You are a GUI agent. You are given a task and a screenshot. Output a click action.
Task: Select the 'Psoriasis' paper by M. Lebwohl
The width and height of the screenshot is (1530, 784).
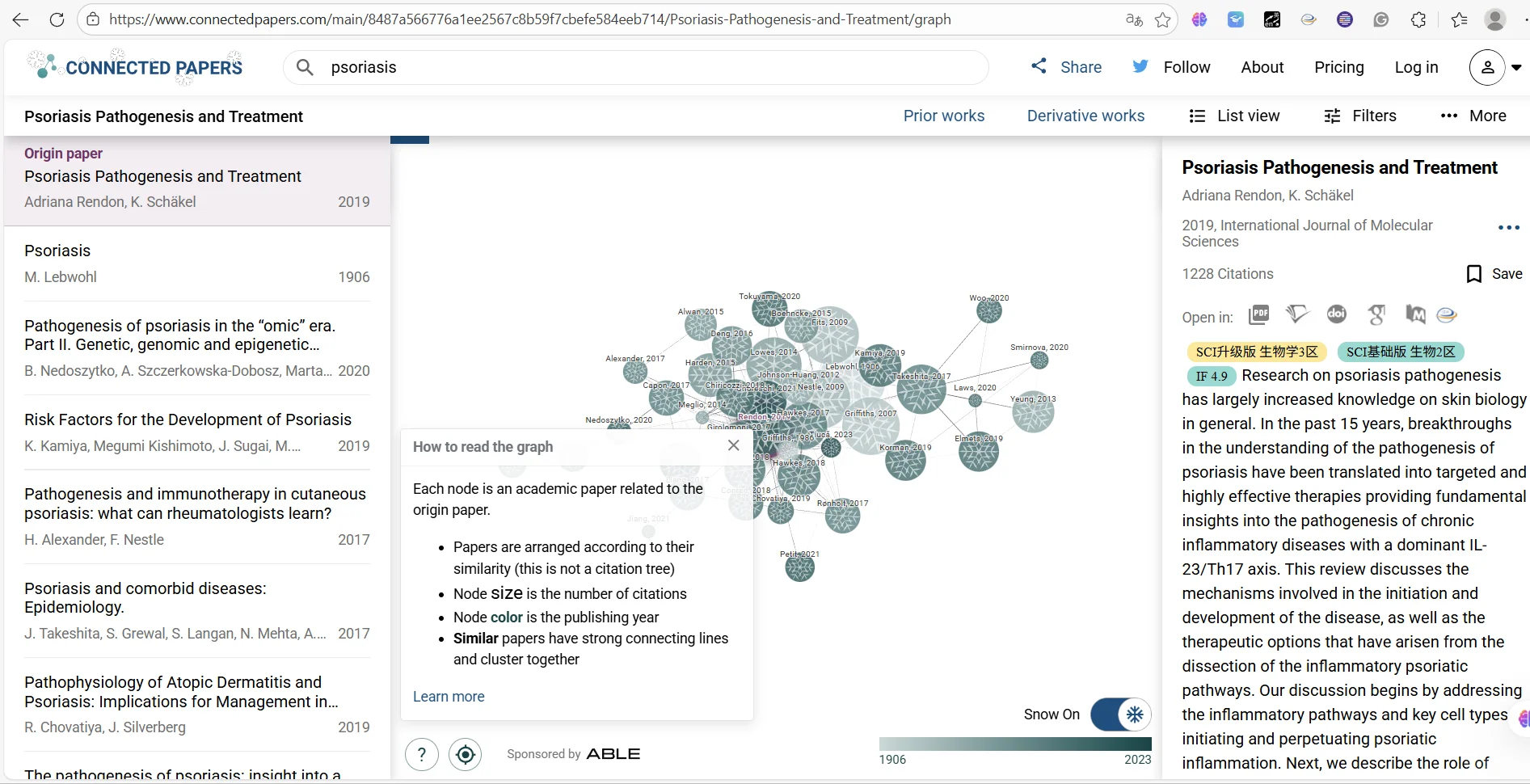[x=197, y=263]
